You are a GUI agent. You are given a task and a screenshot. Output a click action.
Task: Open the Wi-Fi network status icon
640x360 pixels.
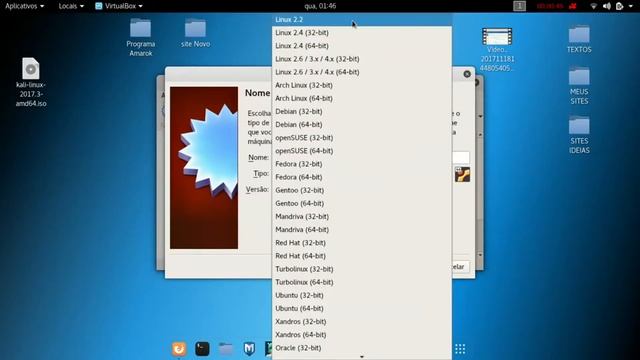(x=594, y=6)
